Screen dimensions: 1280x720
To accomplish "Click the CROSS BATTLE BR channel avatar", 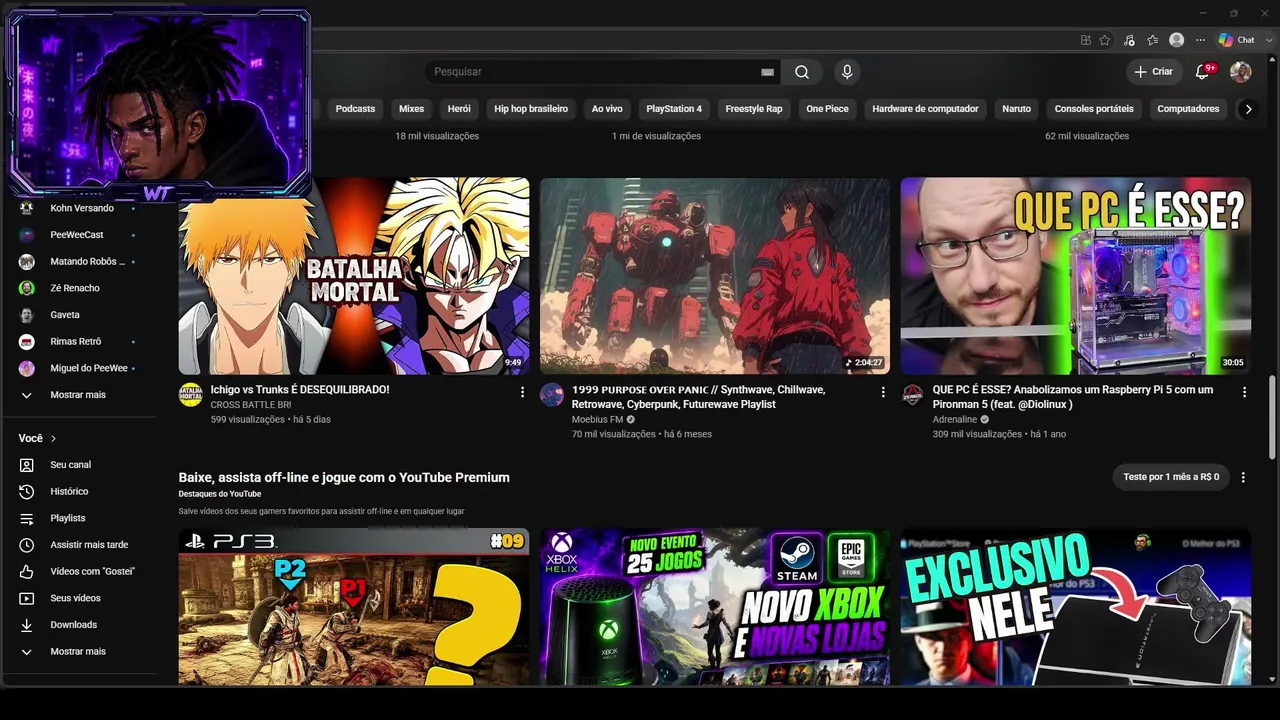I will coord(190,394).
